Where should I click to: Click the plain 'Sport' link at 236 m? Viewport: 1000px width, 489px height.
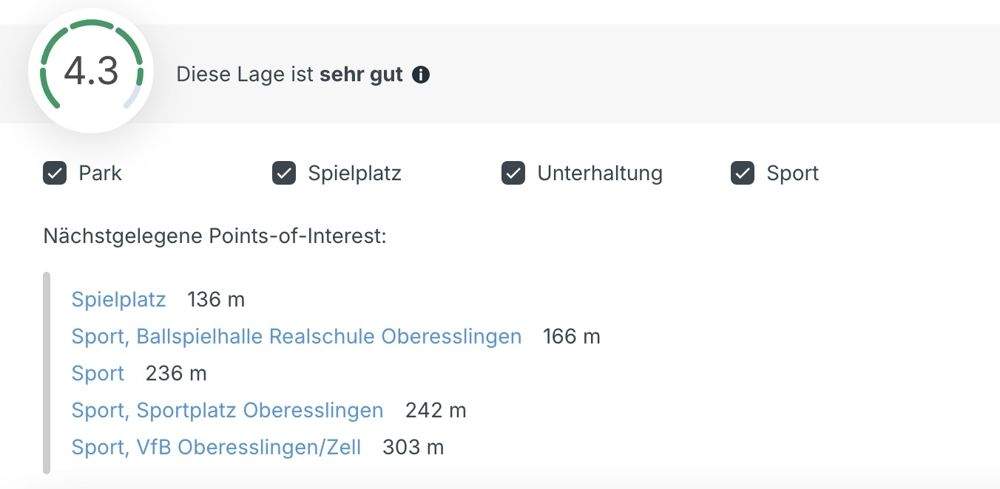coord(98,373)
